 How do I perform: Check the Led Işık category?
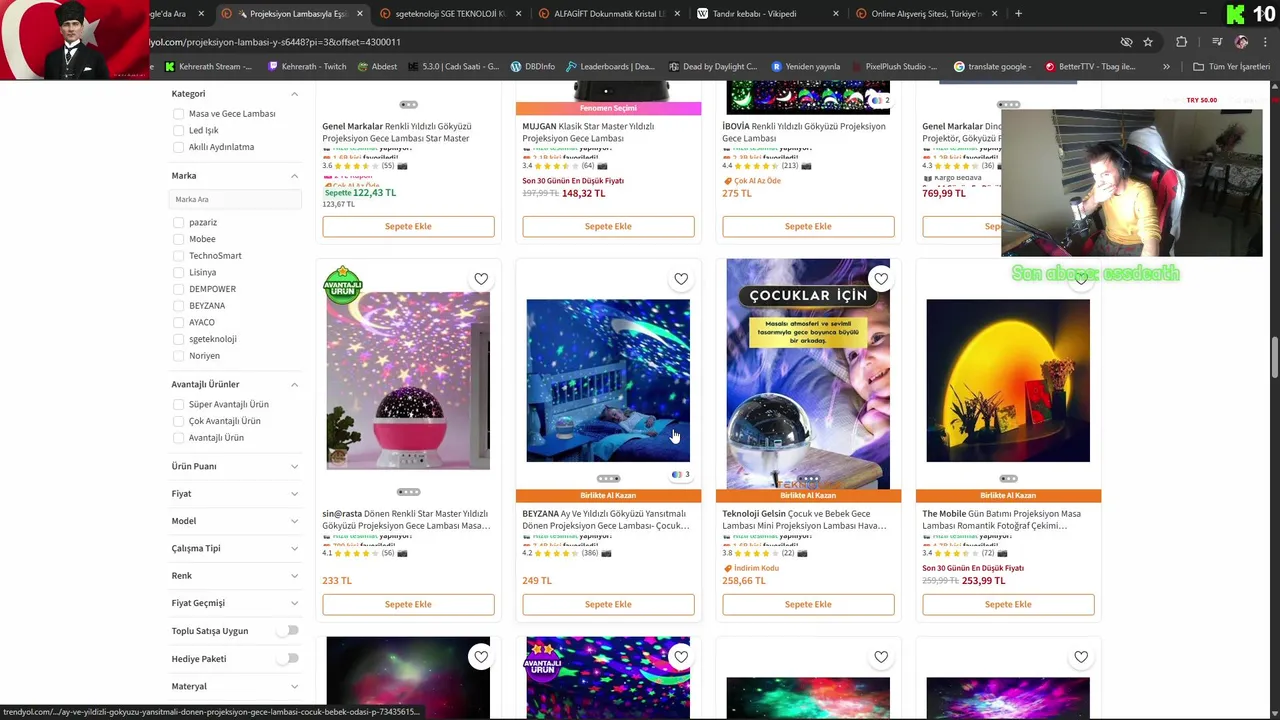point(179,130)
